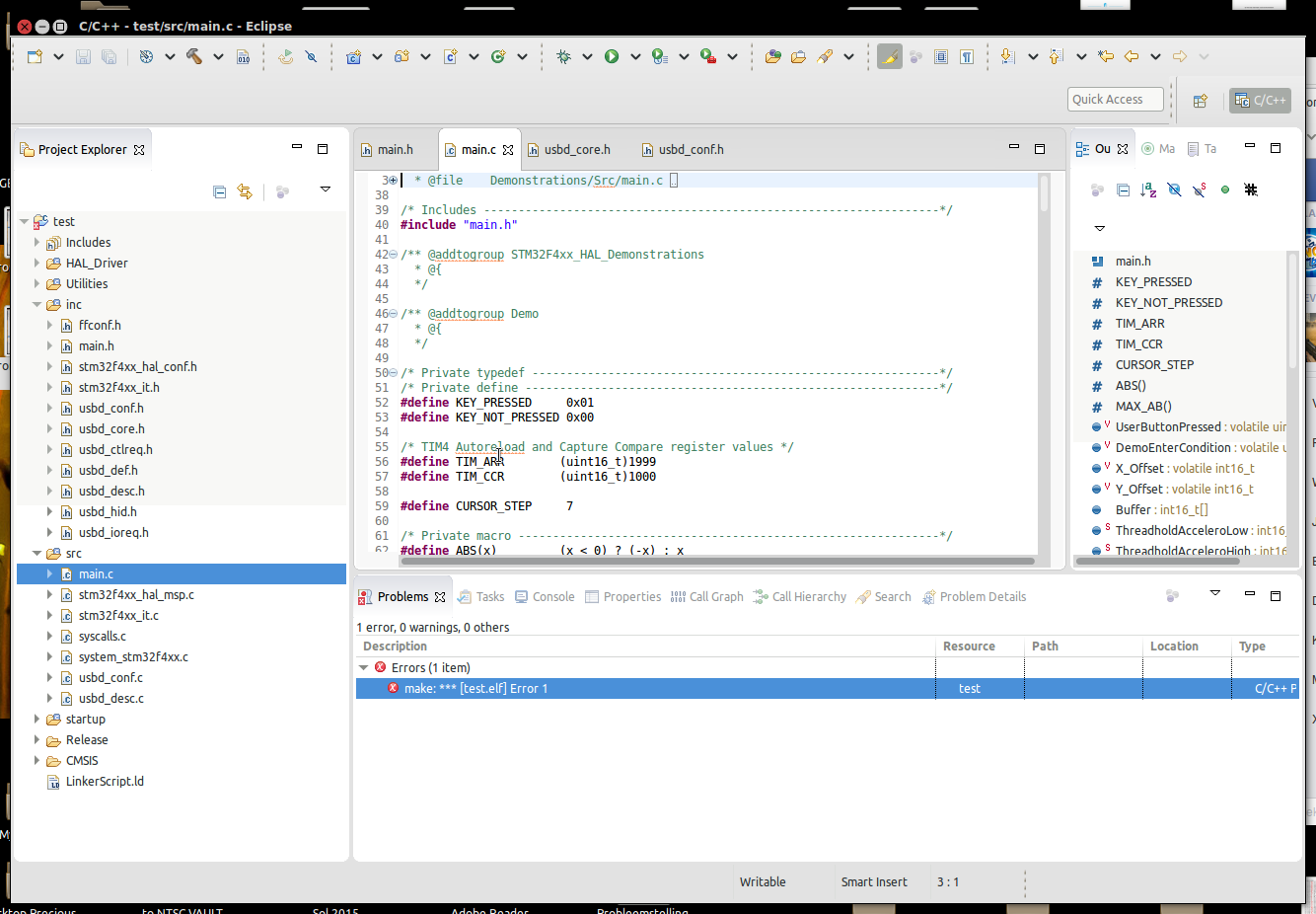The height and width of the screenshot is (914, 1316).
Task: Click the green bug Debug icon
Action: click(x=563, y=57)
